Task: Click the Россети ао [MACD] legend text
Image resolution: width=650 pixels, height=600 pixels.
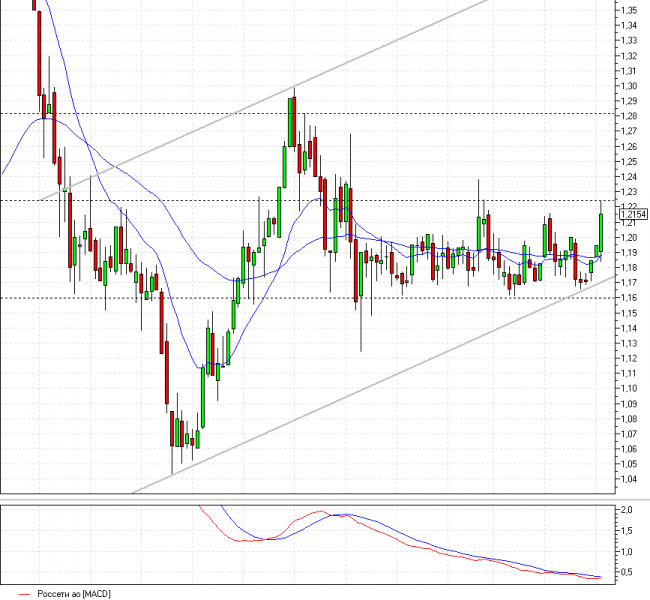Action: click(74, 594)
